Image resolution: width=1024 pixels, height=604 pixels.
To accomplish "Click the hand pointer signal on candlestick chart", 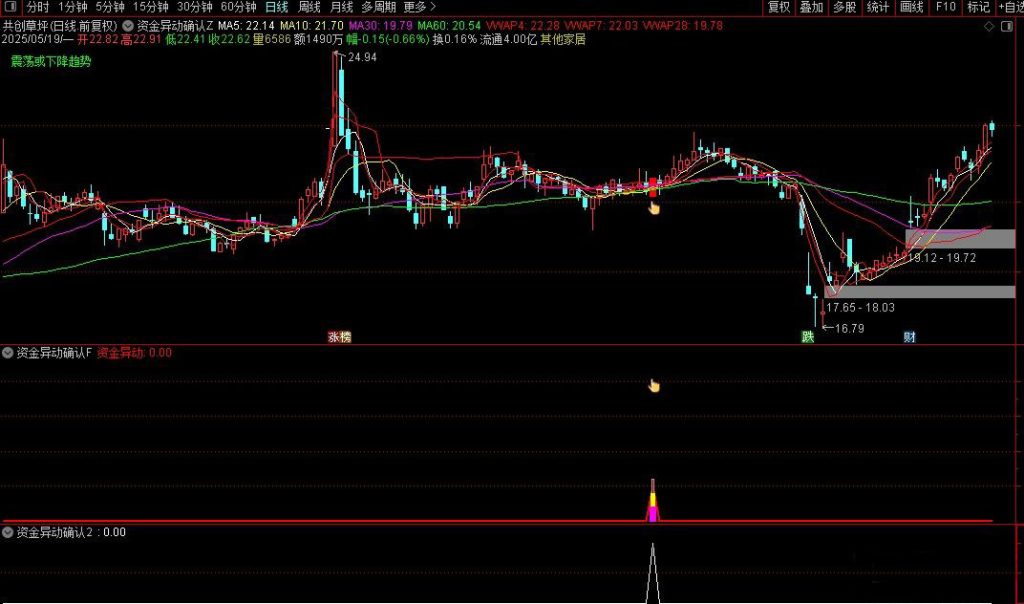I will point(654,208).
